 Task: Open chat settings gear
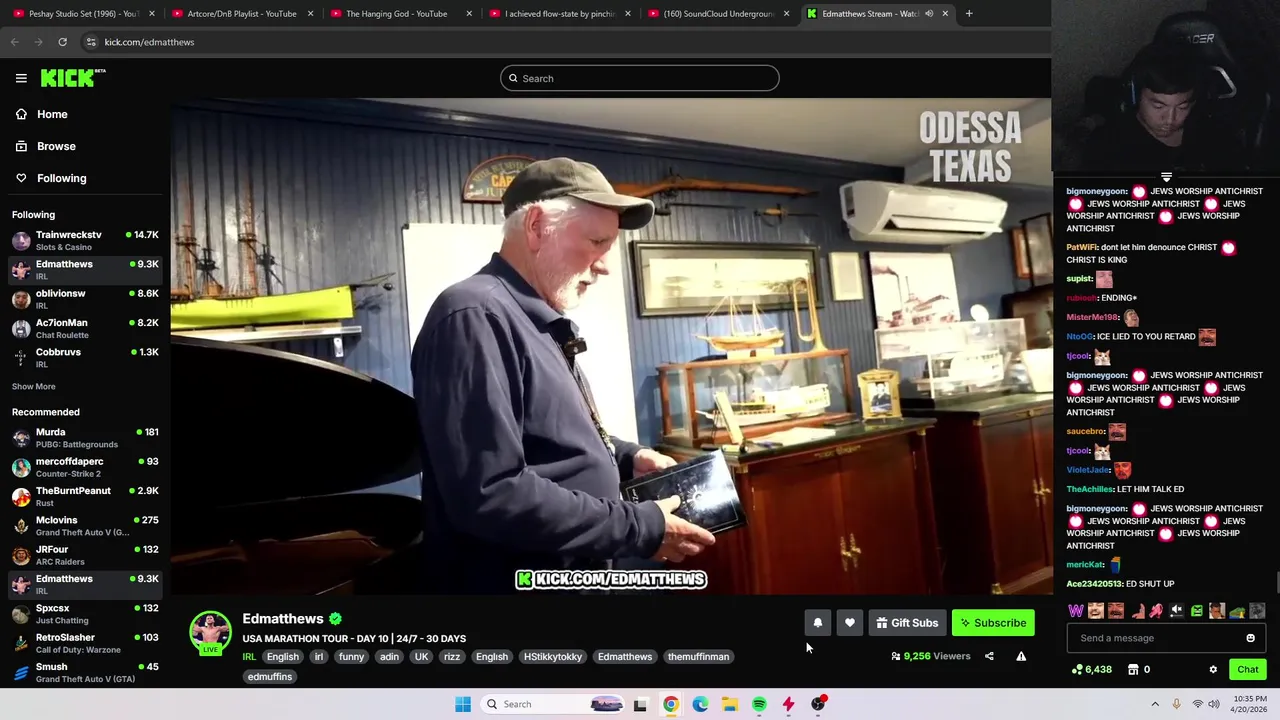[x=1213, y=669]
